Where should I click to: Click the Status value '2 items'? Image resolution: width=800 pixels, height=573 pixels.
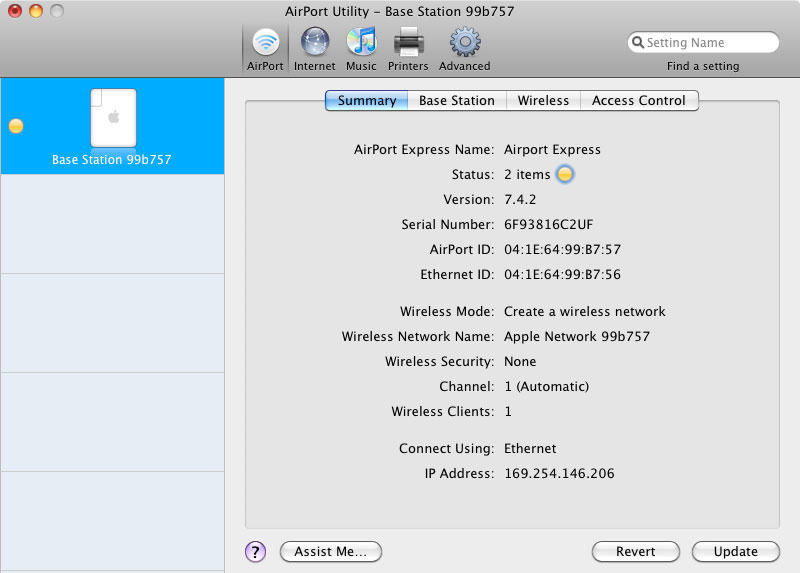pyautogui.click(x=527, y=175)
